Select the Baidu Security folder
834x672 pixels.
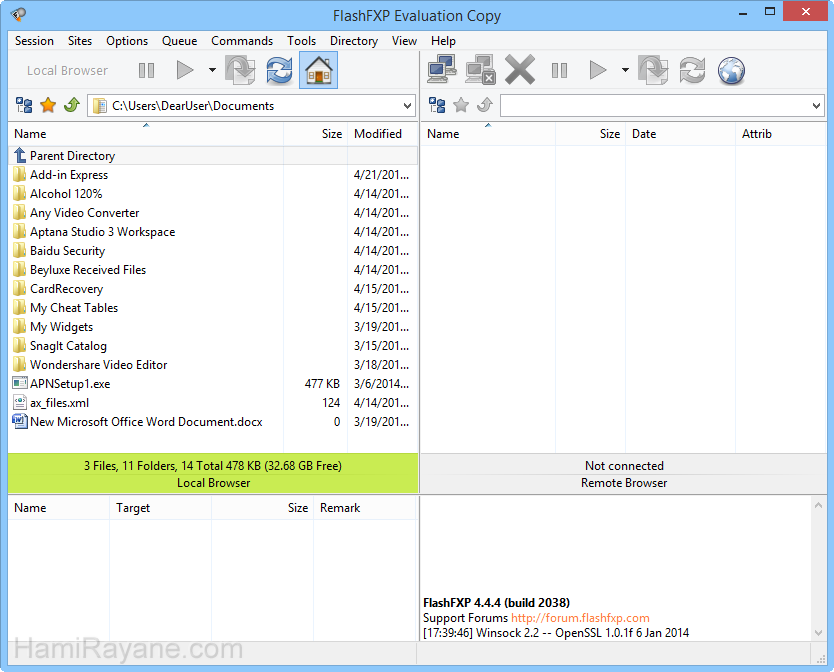213,251
